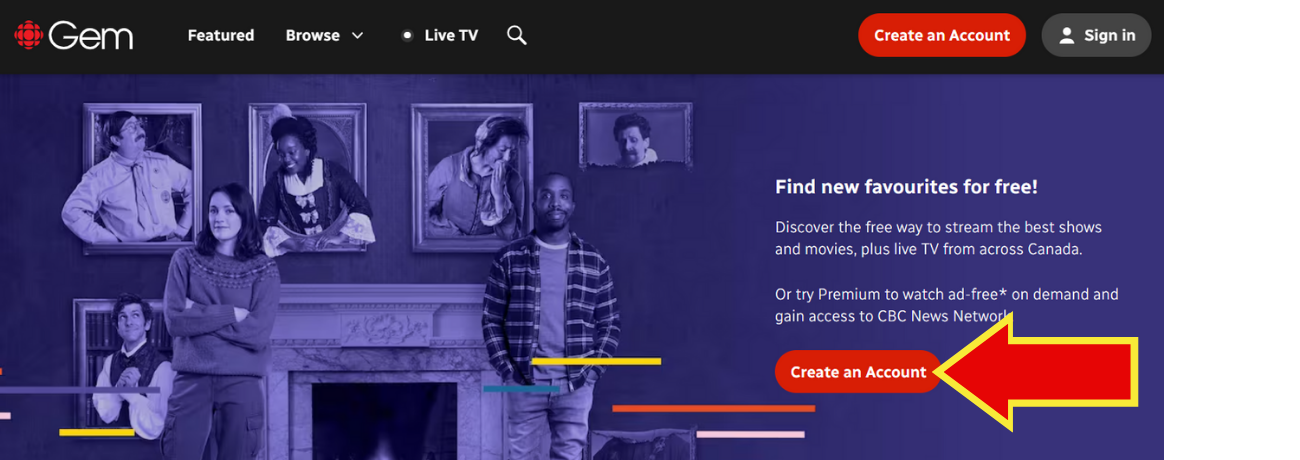Click the person icon in Sign in
Image resolution: width=1300 pixels, height=460 pixels.
[x=1066, y=35]
